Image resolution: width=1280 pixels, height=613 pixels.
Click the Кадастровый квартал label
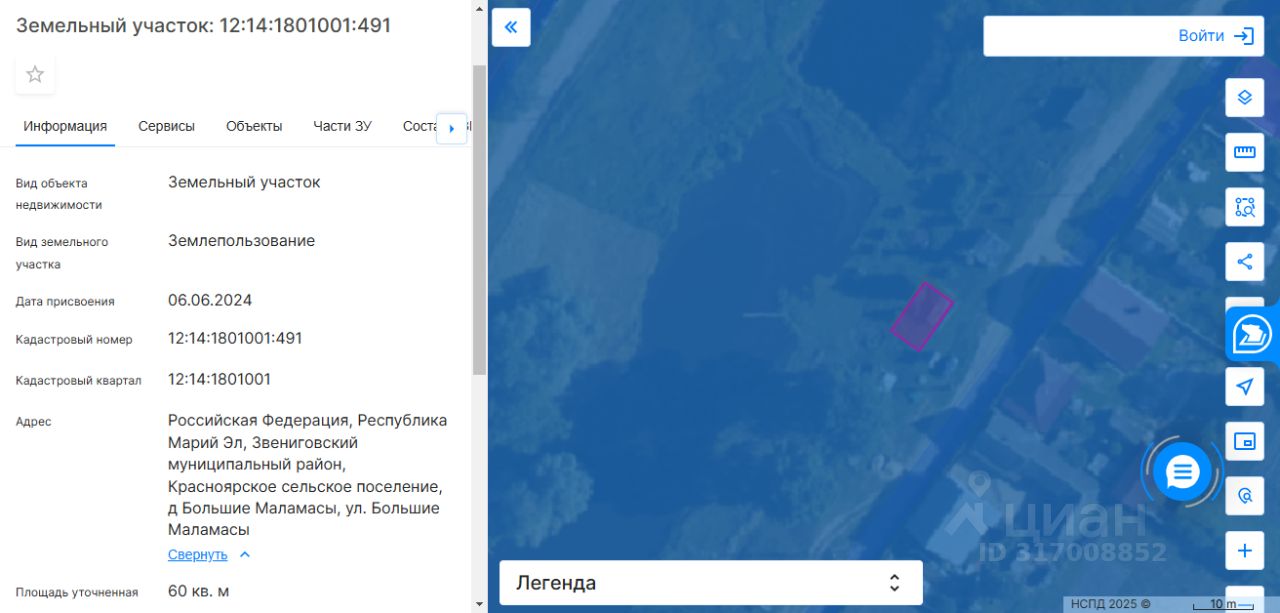coord(79,380)
